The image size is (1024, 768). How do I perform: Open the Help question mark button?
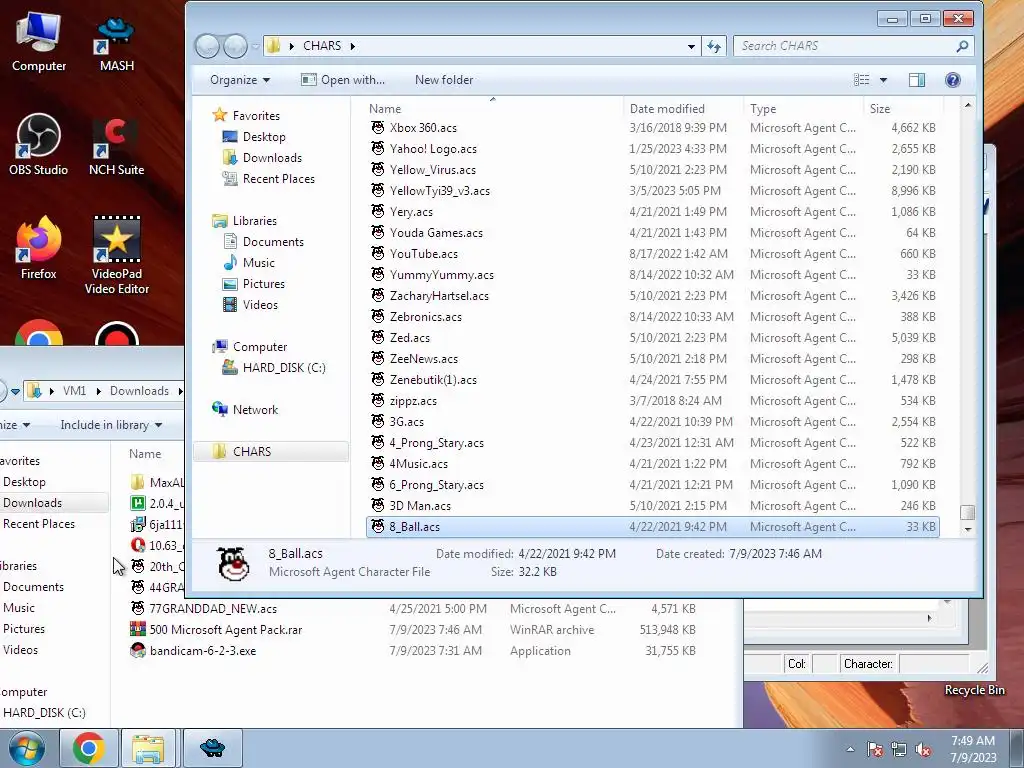(953, 80)
